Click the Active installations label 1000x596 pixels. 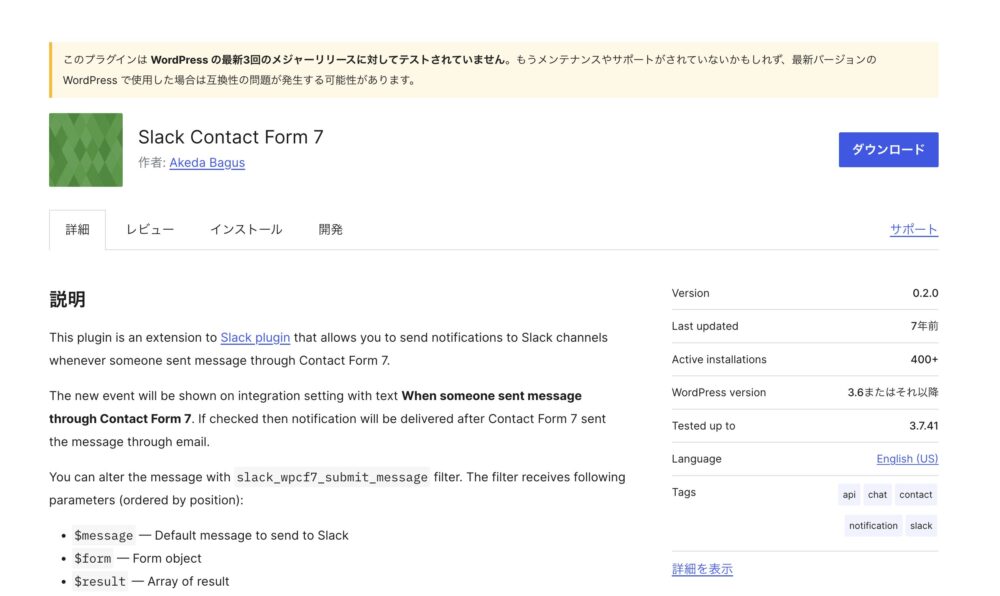(x=719, y=360)
